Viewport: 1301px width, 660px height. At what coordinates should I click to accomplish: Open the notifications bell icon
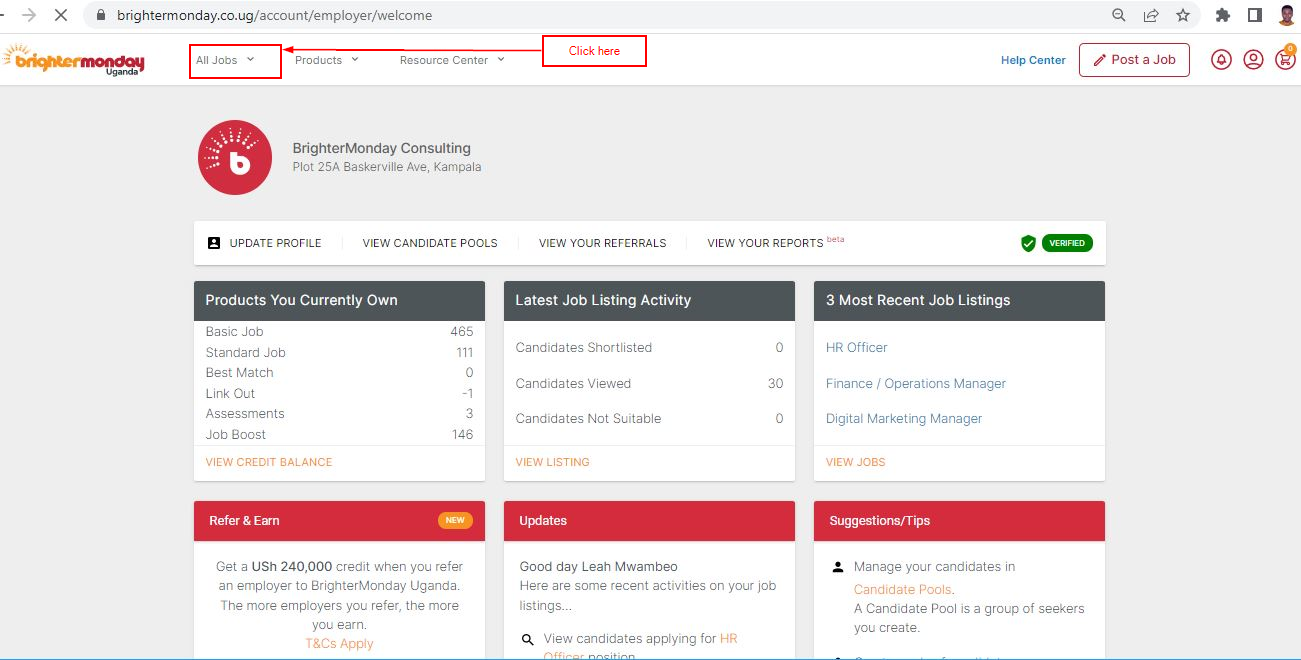coord(1221,60)
